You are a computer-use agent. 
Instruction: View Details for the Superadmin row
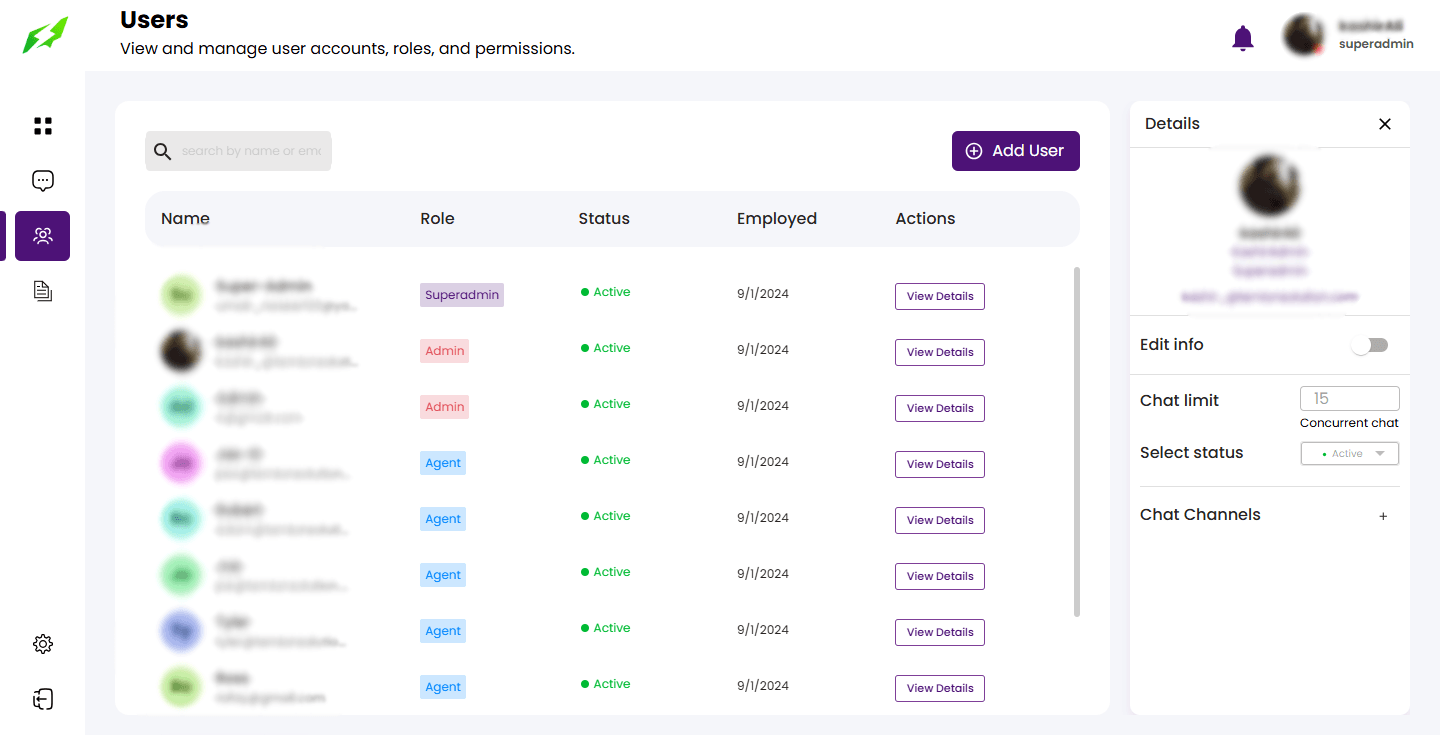(x=939, y=296)
